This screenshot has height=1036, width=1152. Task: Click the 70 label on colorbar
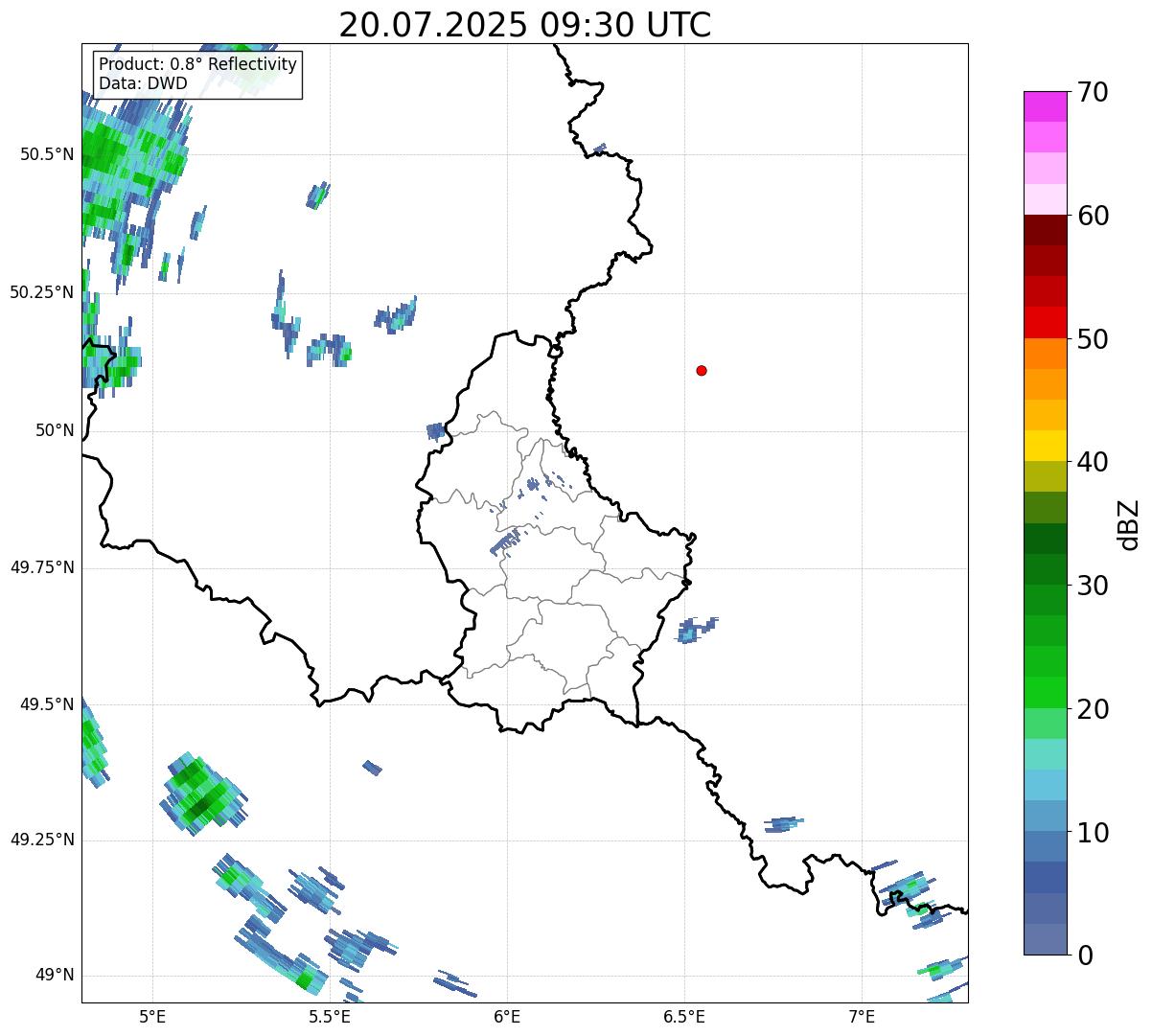pyautogui.click(x=1093, y=93)
